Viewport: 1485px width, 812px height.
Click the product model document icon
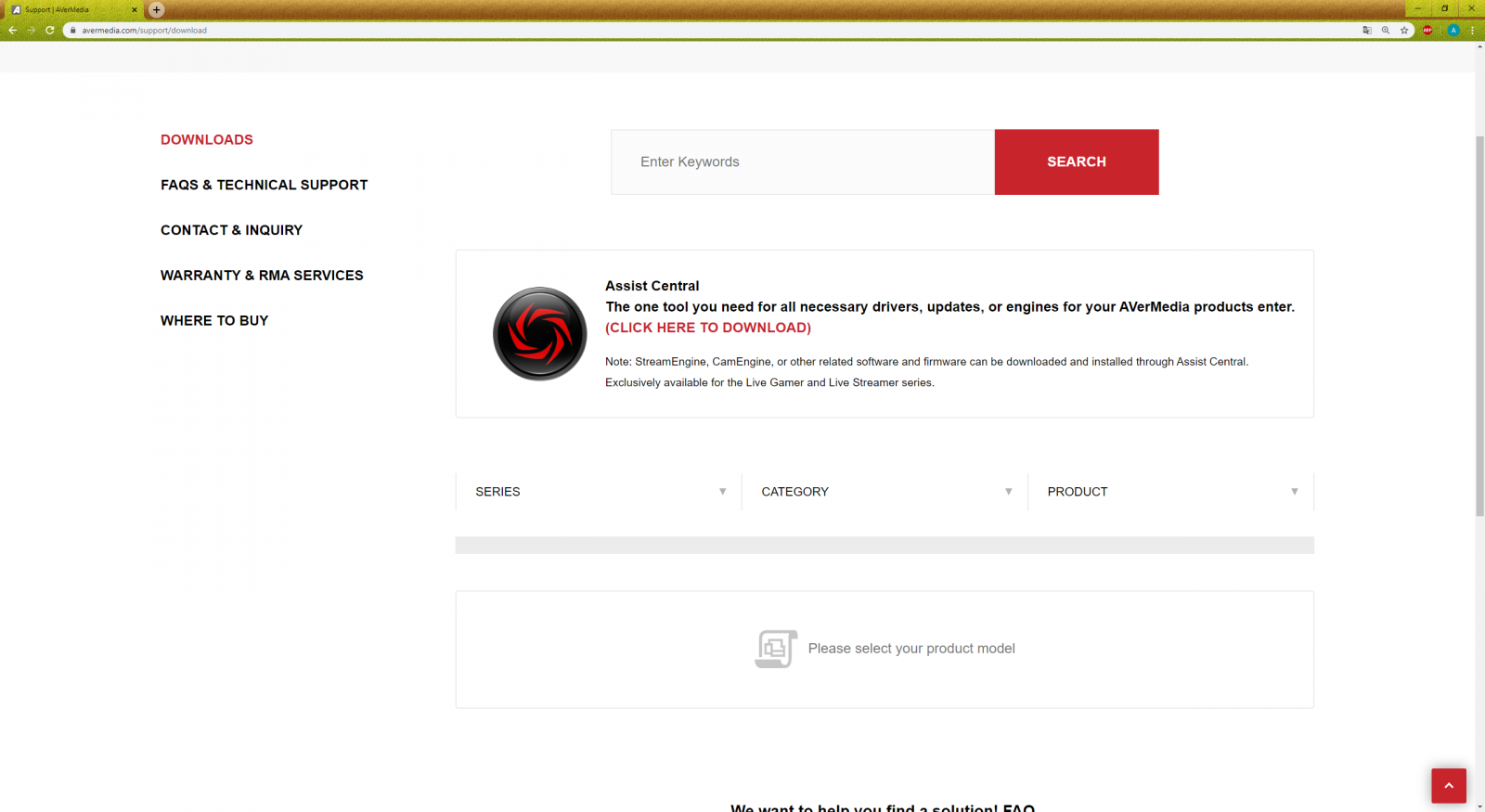(776, 649)
